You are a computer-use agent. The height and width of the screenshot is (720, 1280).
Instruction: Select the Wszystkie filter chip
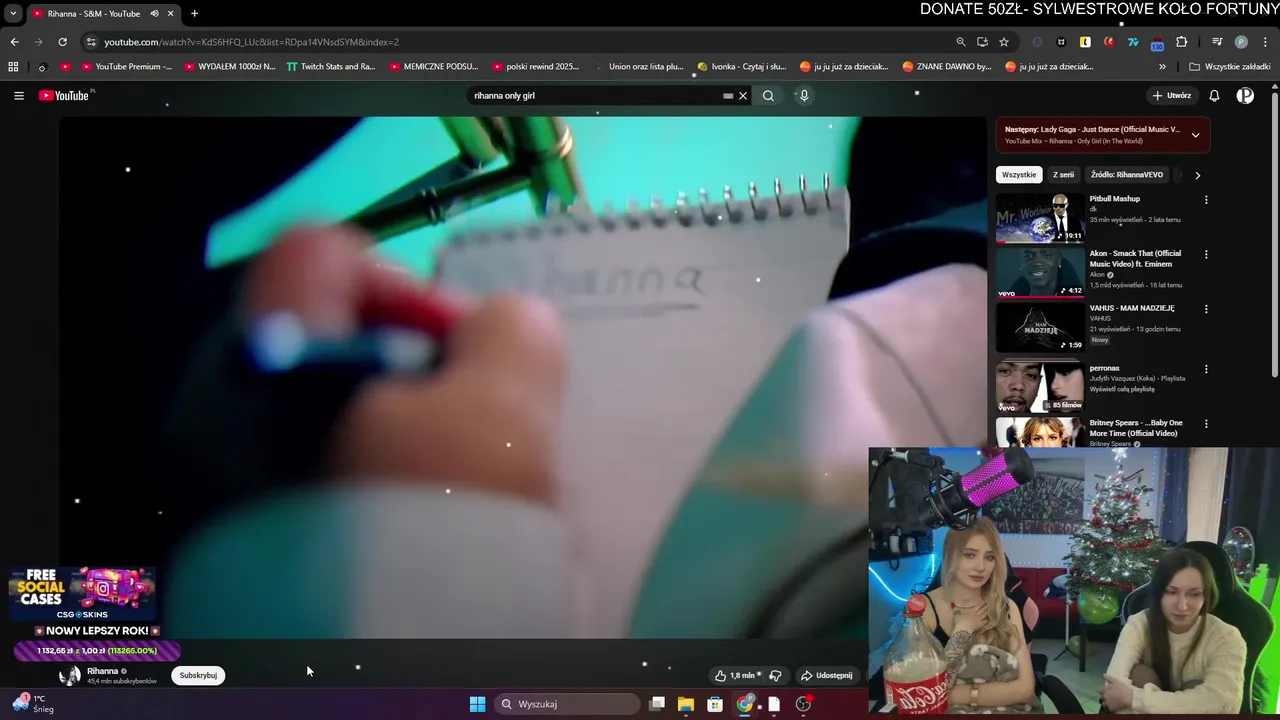[1019, 175]
